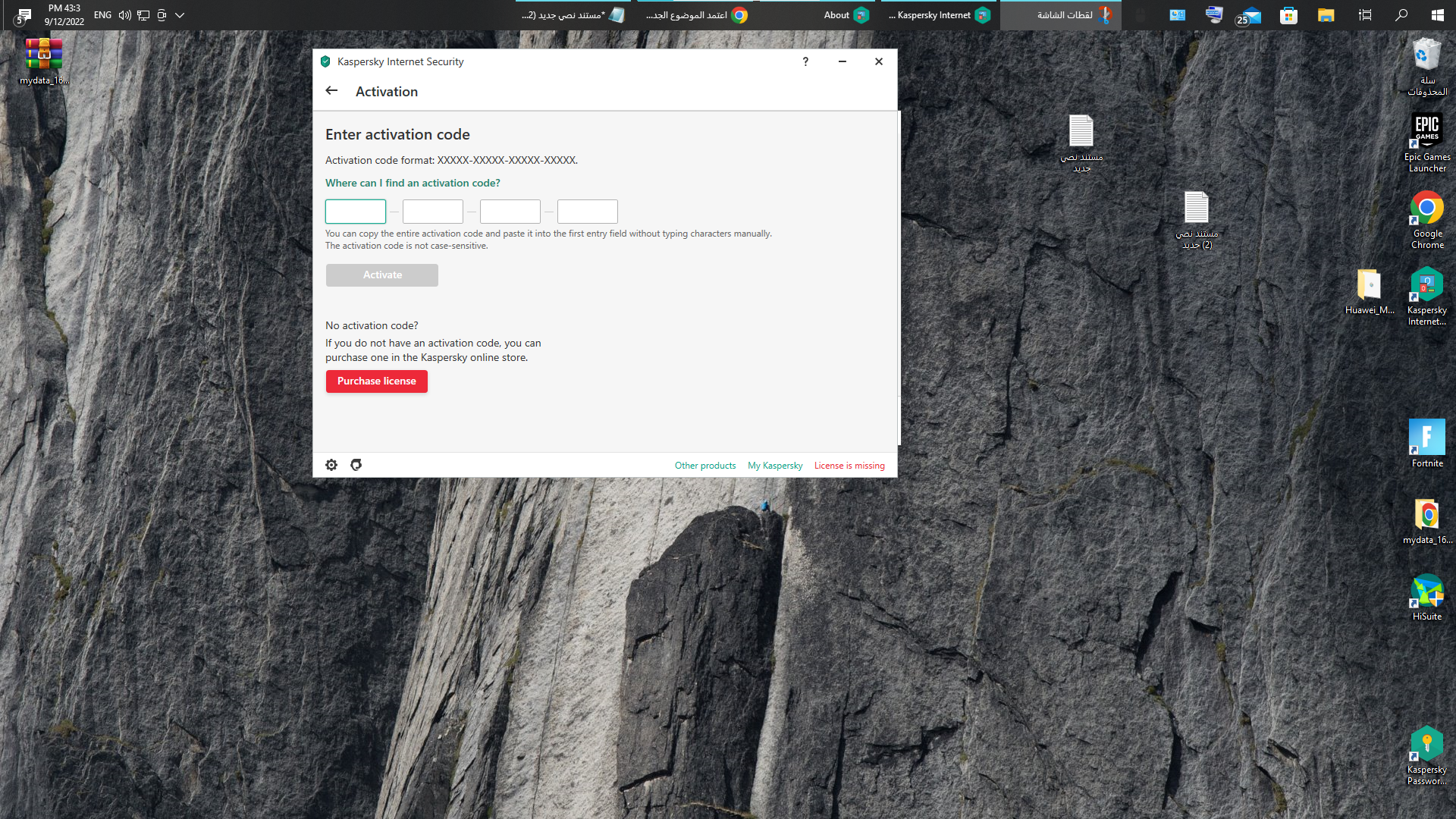1456x819 pixels.
Task: Open Other products link
Action: click(705, 466)
